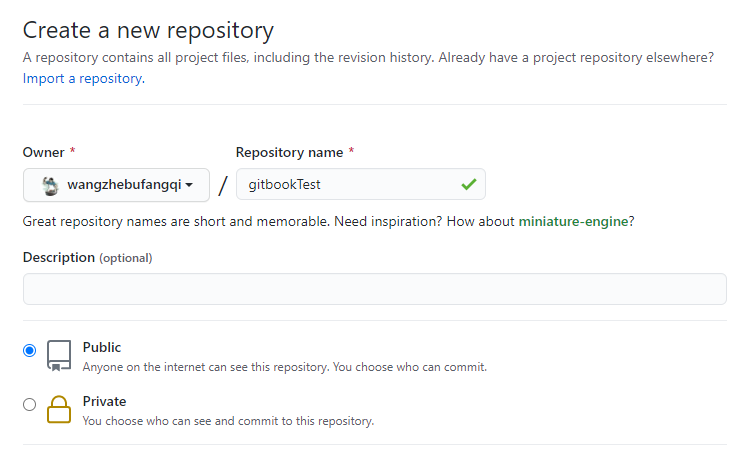Click the "Owner" field label
This screenshot has height=453, width=743.
44,152
